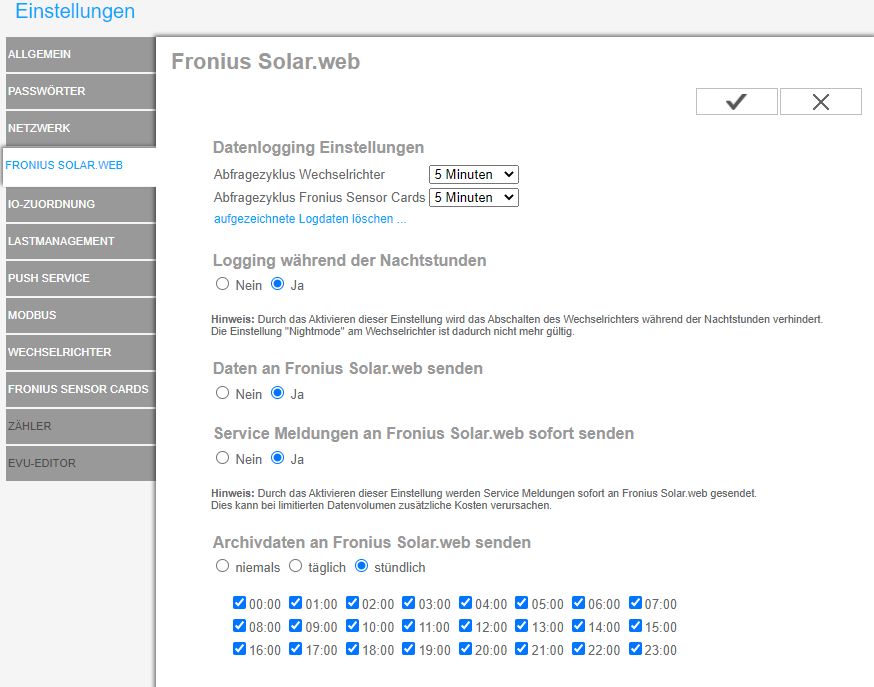The image size is (874, 687).
Task: Untick the 19:00 hour checkbox
Action: [409, 649]
